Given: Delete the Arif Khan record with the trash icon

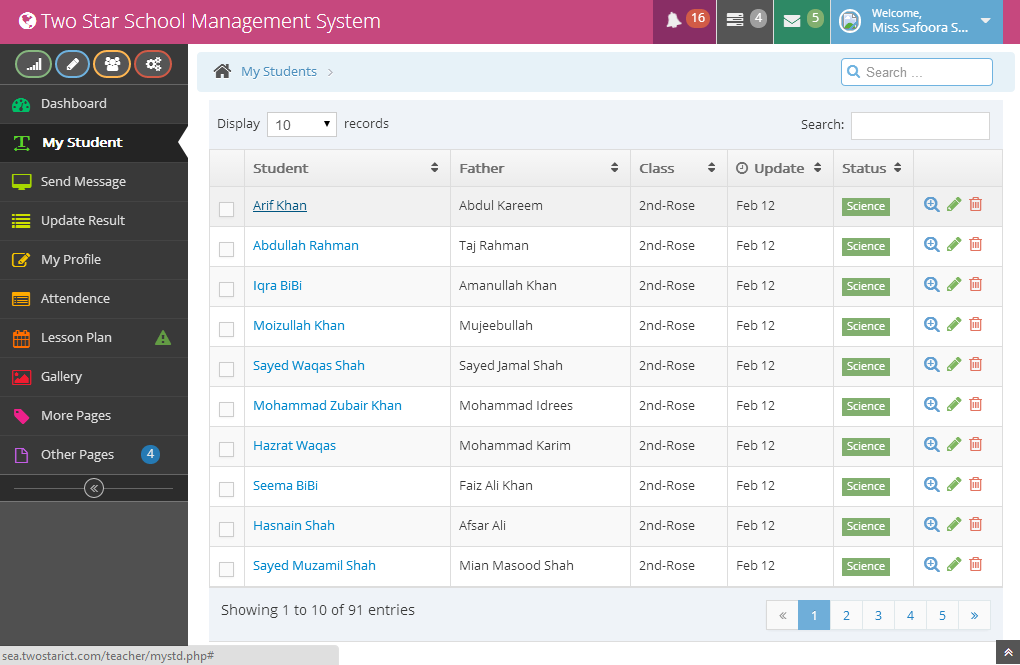Looking at the screenshot, I should tap(975, 204).
